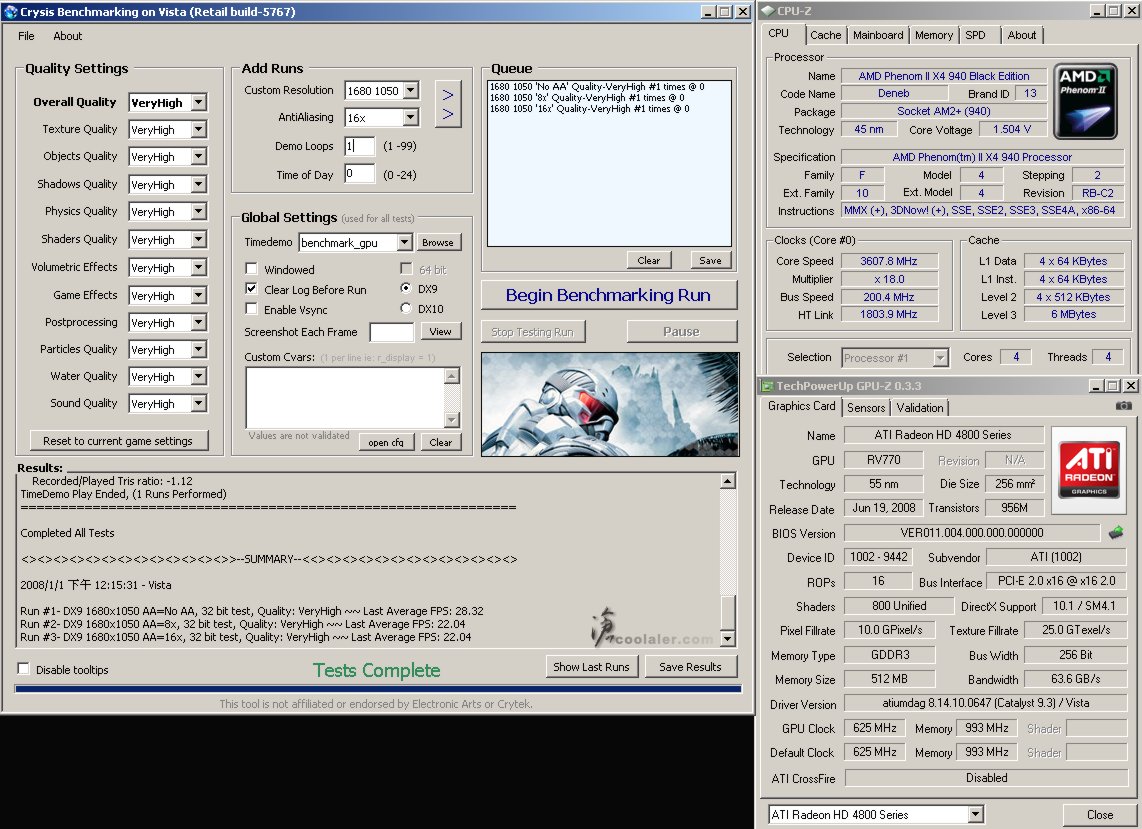The height and width of the screenshot is (829, 1142).
Task: Click the Crysis title bar app icon
Action: 10,12
